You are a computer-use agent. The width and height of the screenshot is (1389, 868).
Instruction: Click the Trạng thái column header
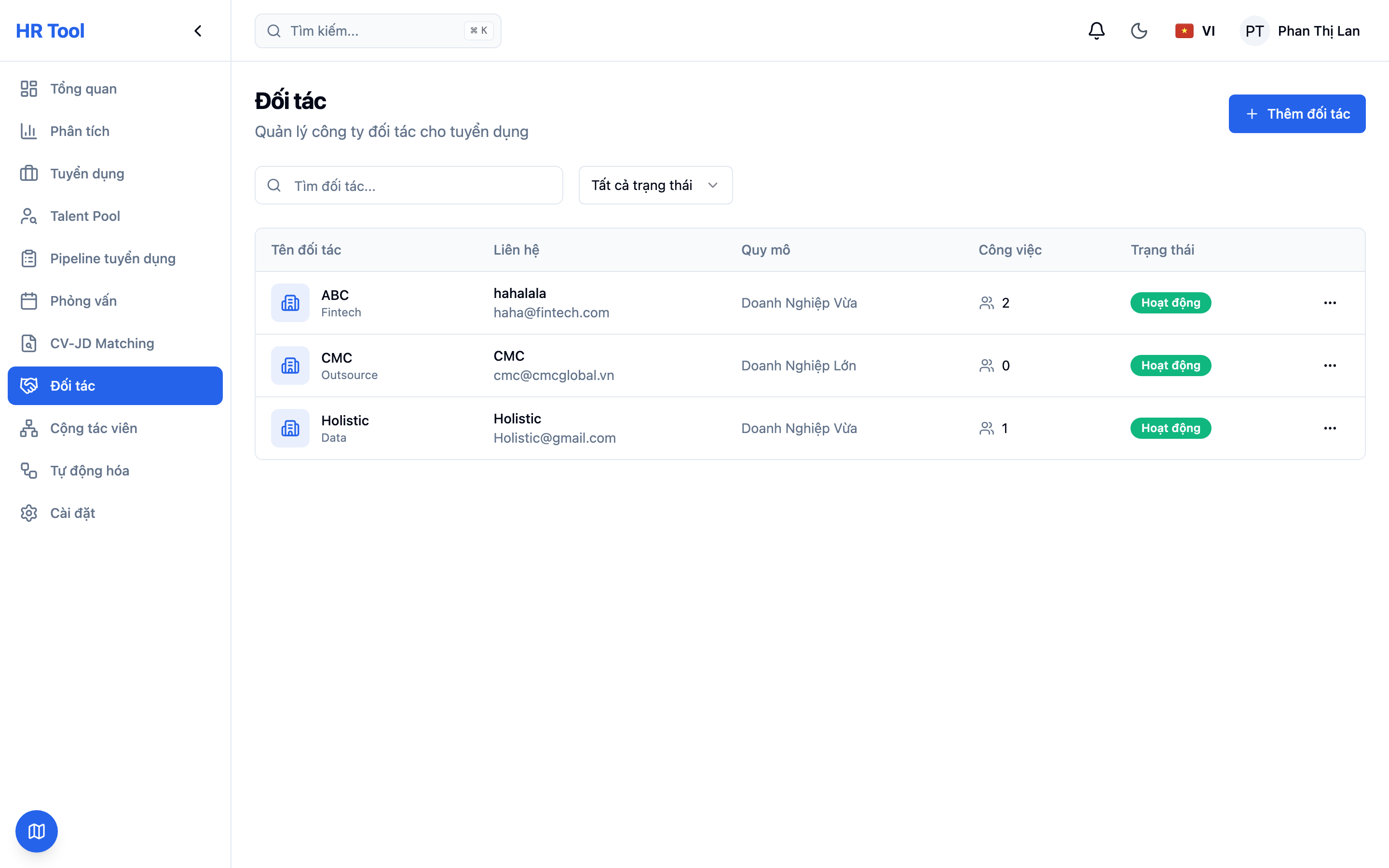click(x=1162, y=250)
